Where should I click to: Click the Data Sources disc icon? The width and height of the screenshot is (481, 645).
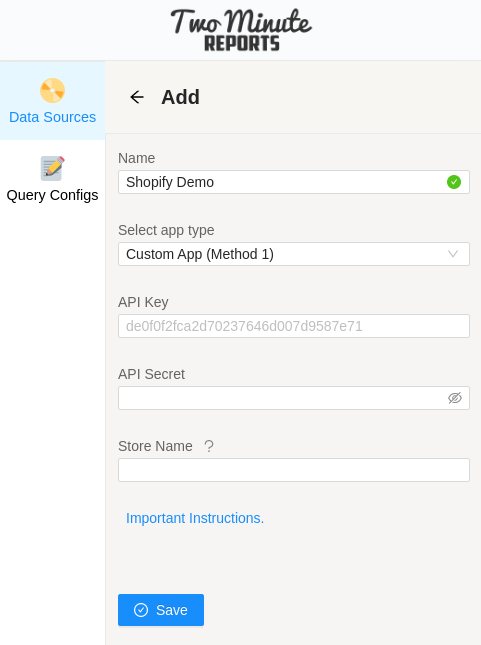tap(52, 90)
